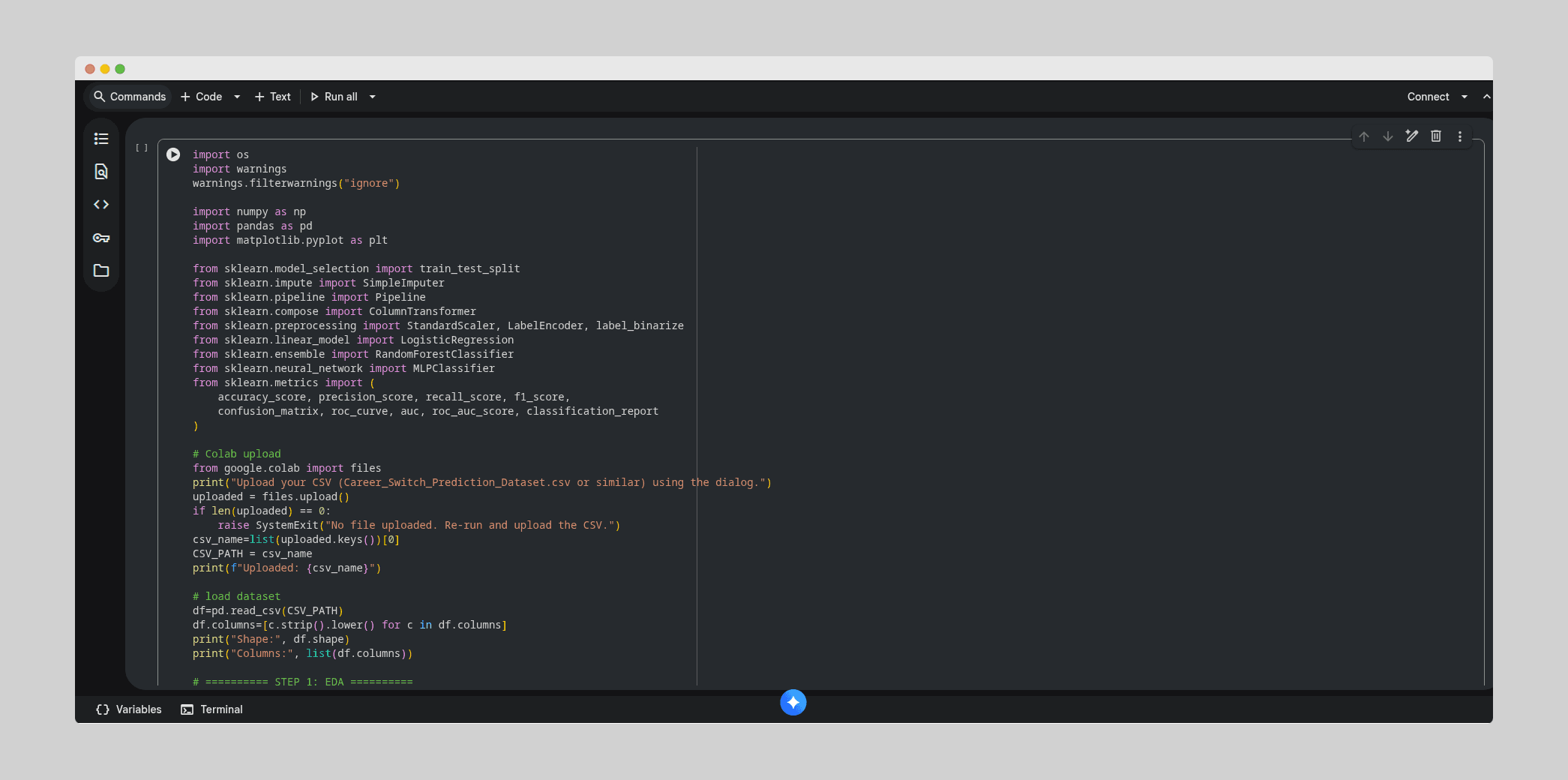Image resolution: width=1568 pixels, height=780 pixels.
Task: Expand the Run all dropdown arrow
Action: pyautogui.click(x=373, y=97)
